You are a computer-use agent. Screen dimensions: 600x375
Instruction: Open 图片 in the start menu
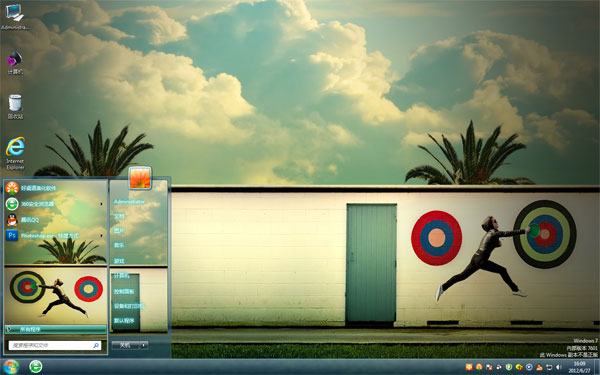119,231
